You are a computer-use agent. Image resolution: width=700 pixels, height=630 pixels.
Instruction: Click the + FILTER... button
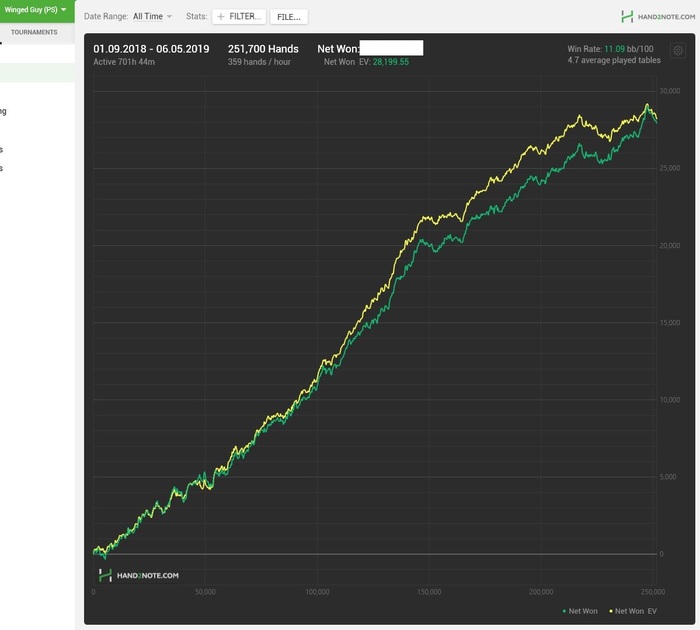[239, 17]
